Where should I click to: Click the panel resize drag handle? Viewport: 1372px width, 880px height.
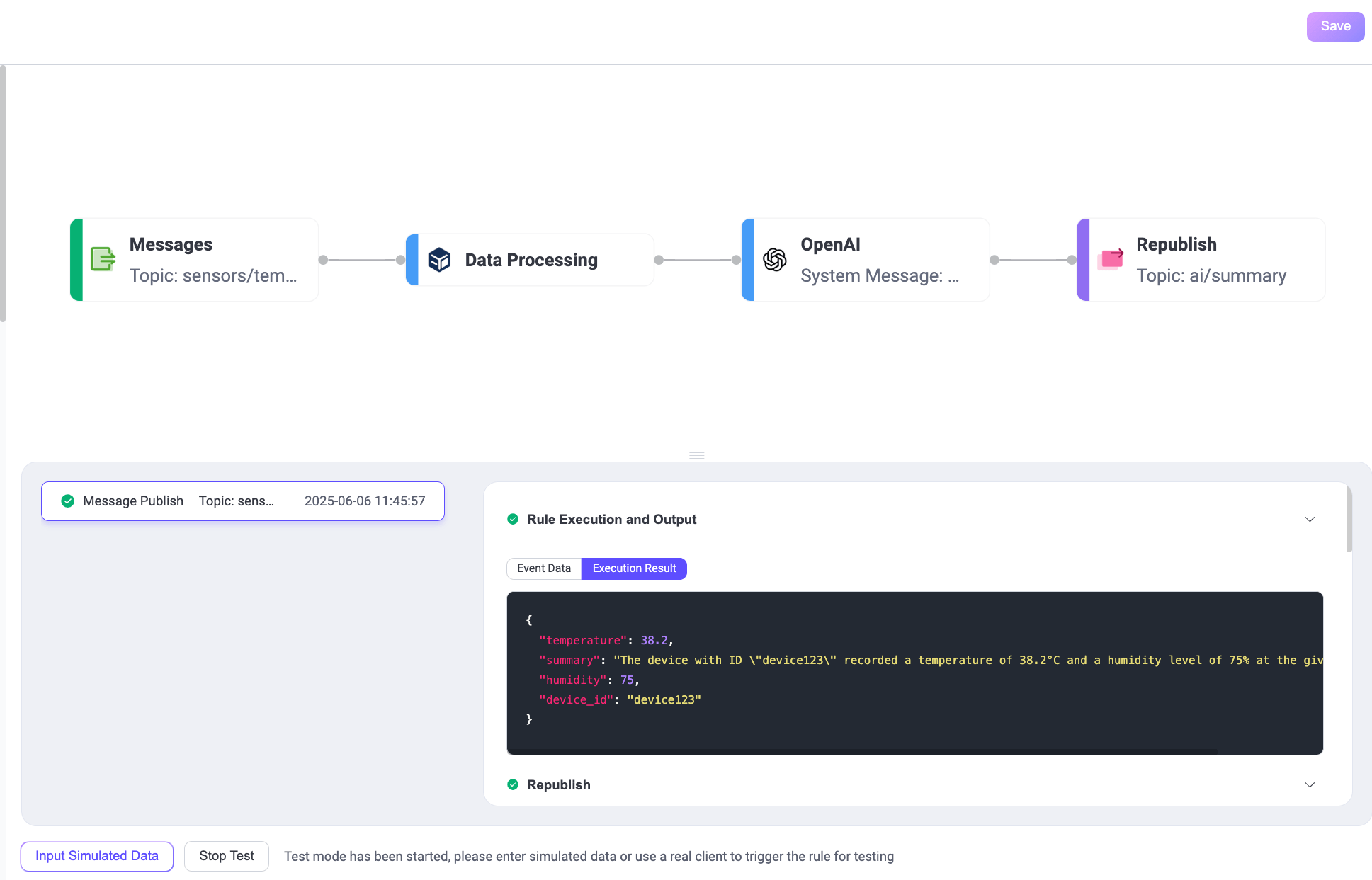[x=696, y=455]
